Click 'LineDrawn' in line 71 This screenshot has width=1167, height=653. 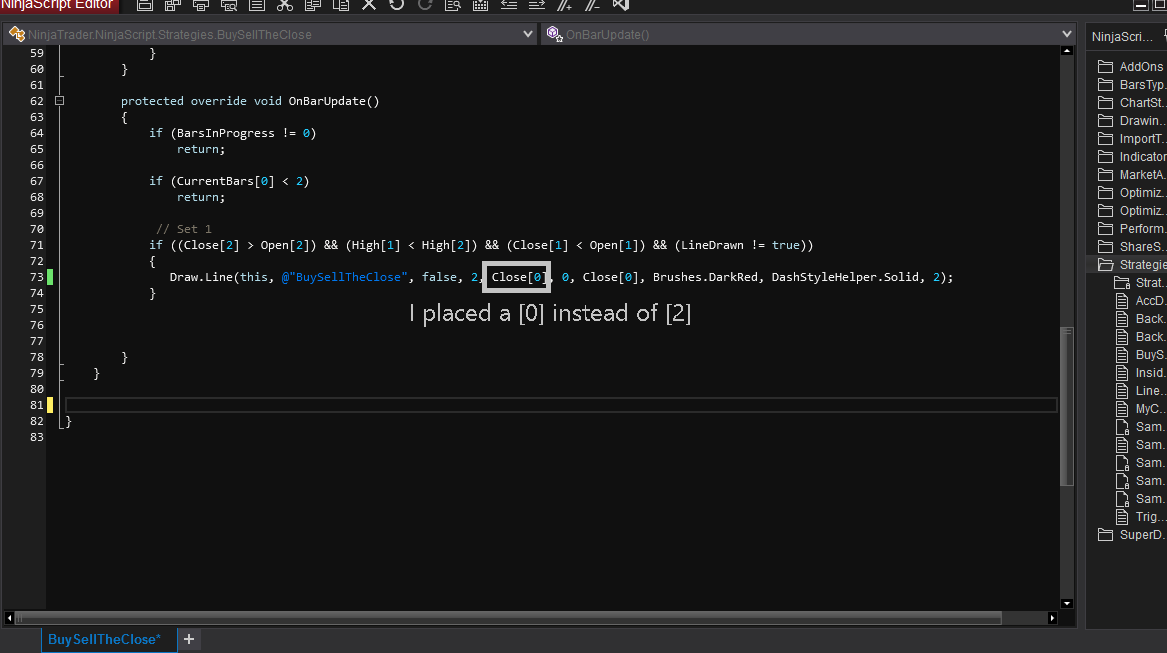[x=712, y=245]
